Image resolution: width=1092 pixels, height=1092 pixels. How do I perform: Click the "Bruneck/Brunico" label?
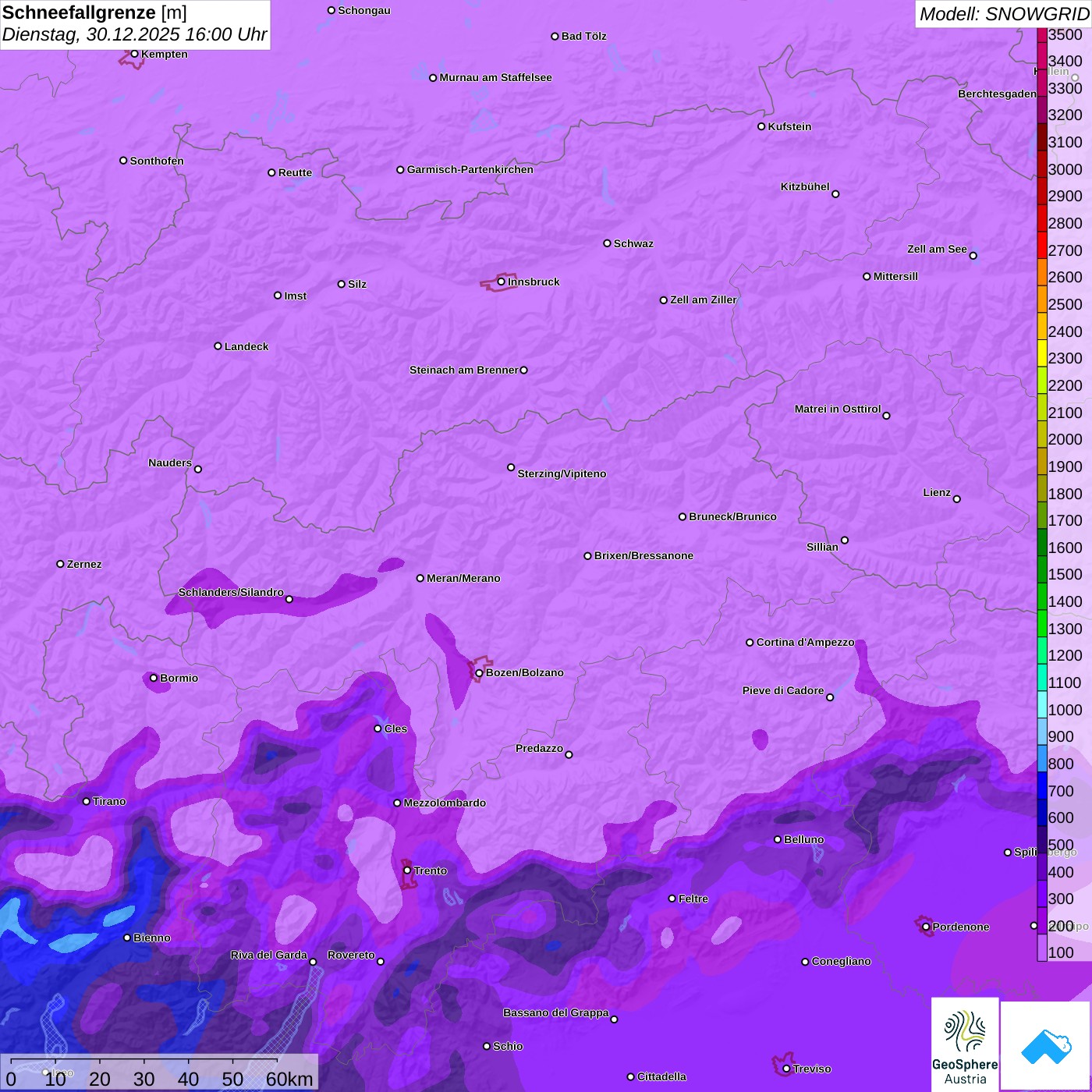click(732, 516)
